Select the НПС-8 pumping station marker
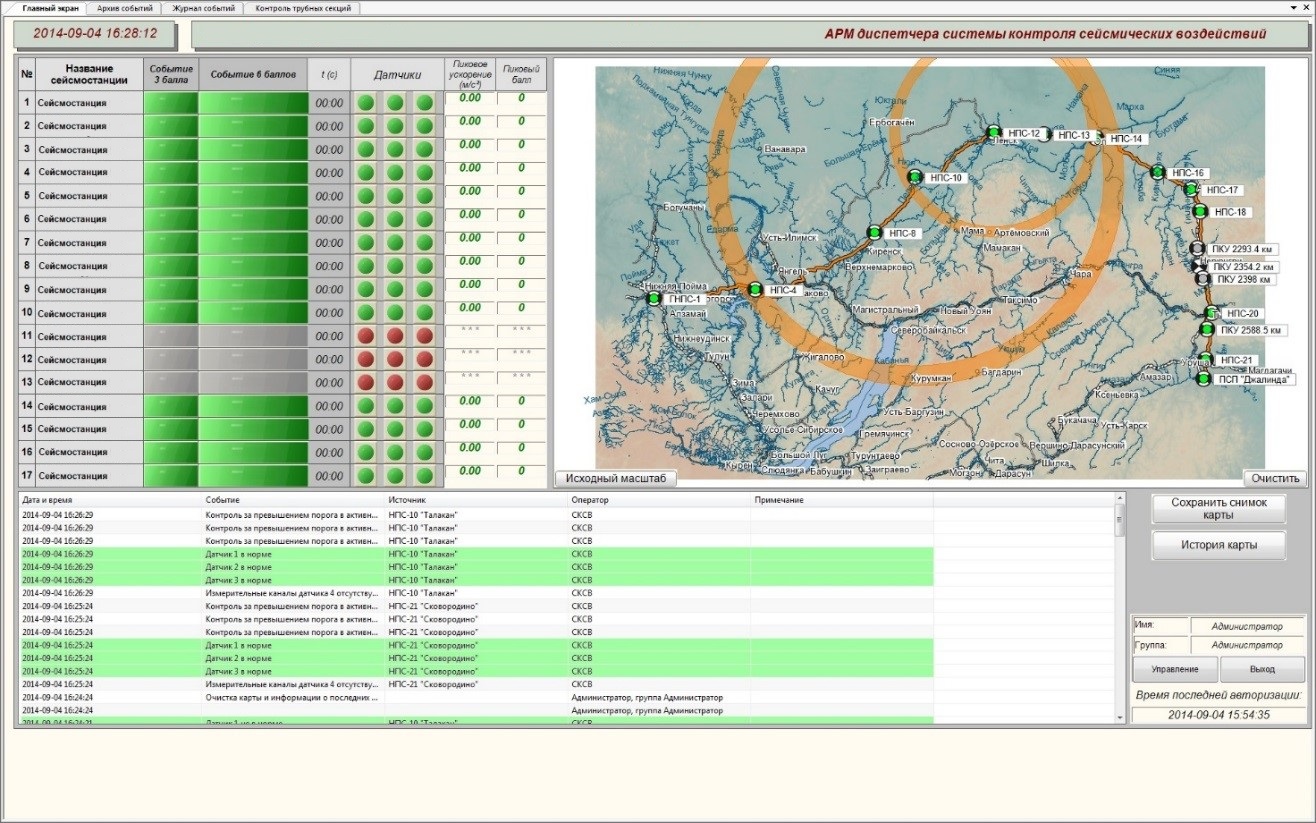Image resolution: width=1316 pixels, height=823 pixels. click(x=874, y=232)
